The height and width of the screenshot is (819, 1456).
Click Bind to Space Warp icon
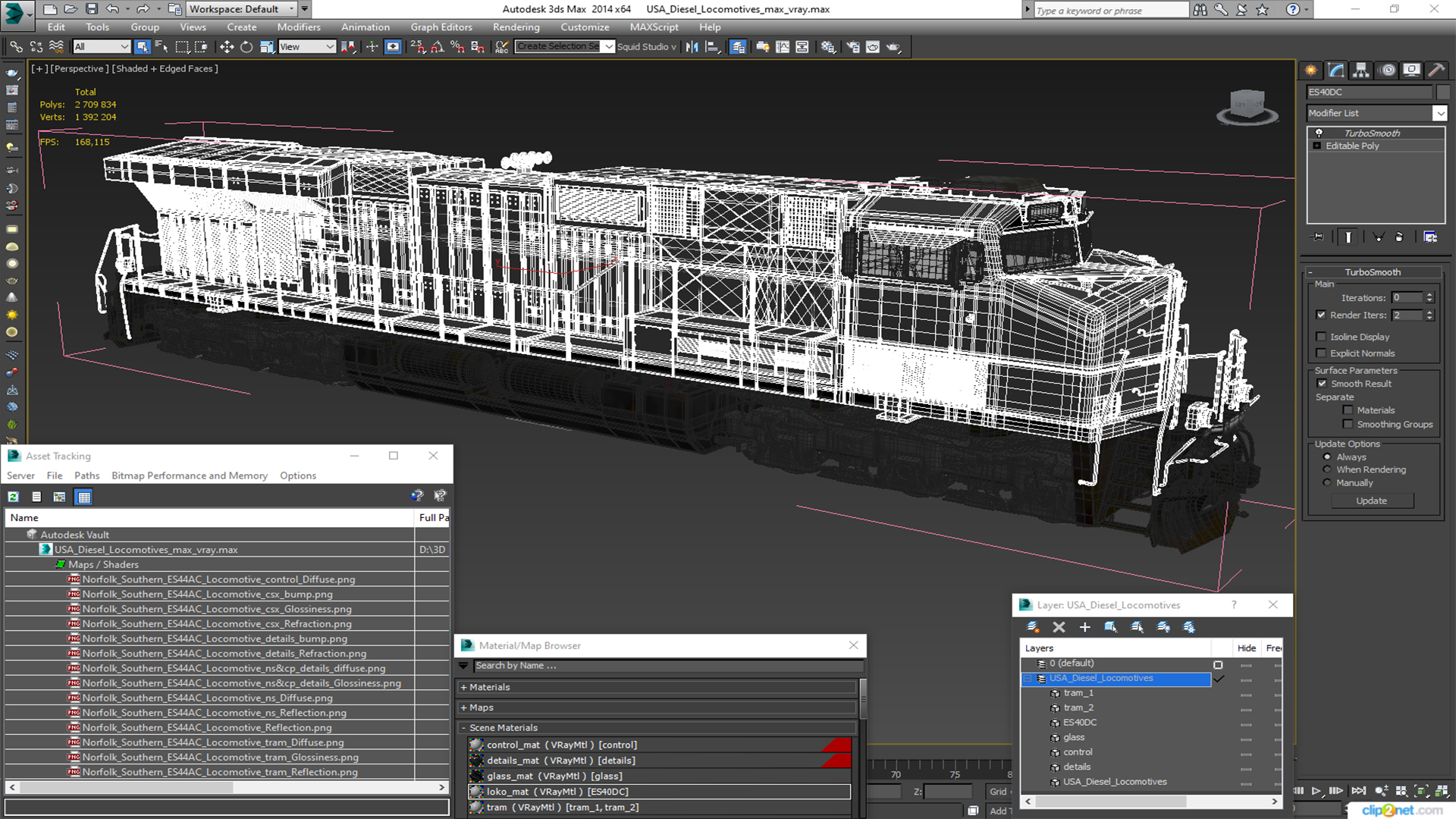coord(56,47)
